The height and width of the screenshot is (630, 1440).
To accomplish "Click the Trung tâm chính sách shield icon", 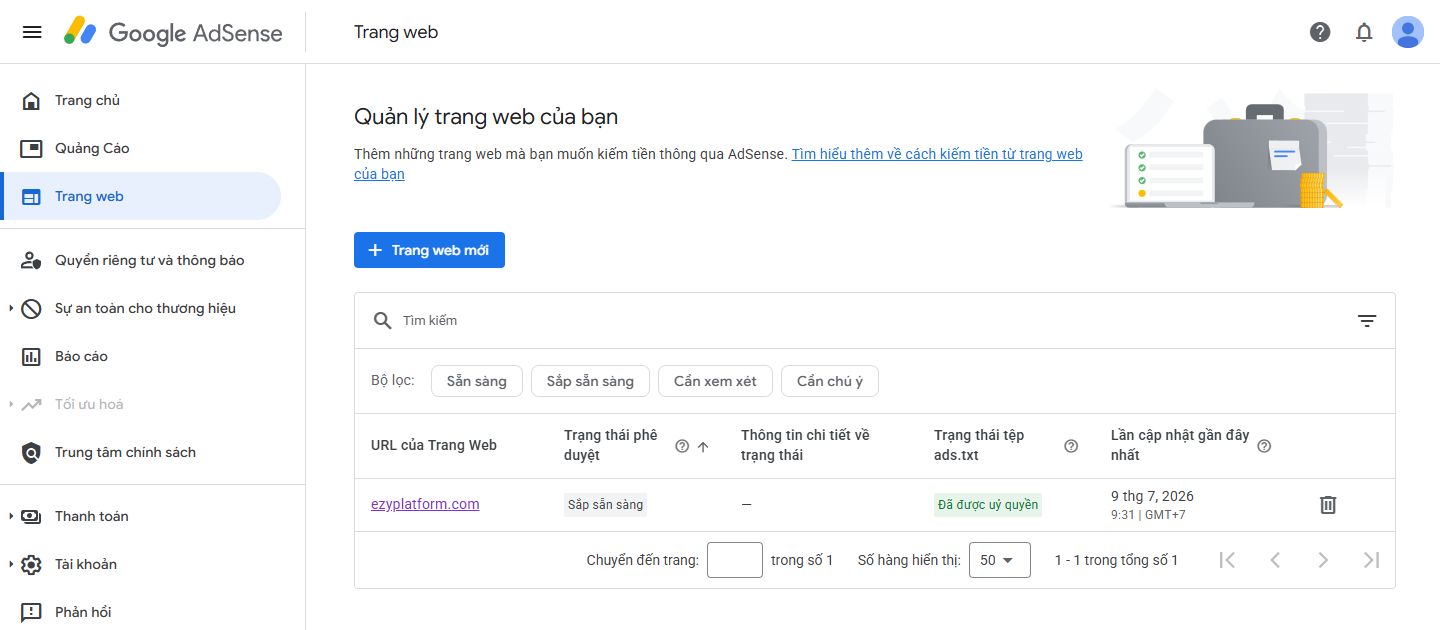I will 31,452.
